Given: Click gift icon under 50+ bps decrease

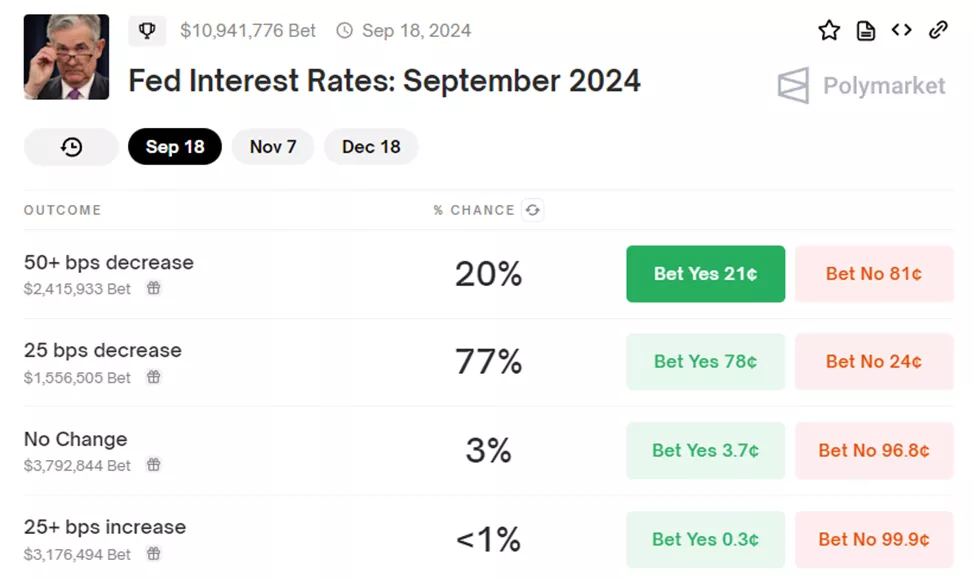Looking at the screenshot, I should (153, 289).
